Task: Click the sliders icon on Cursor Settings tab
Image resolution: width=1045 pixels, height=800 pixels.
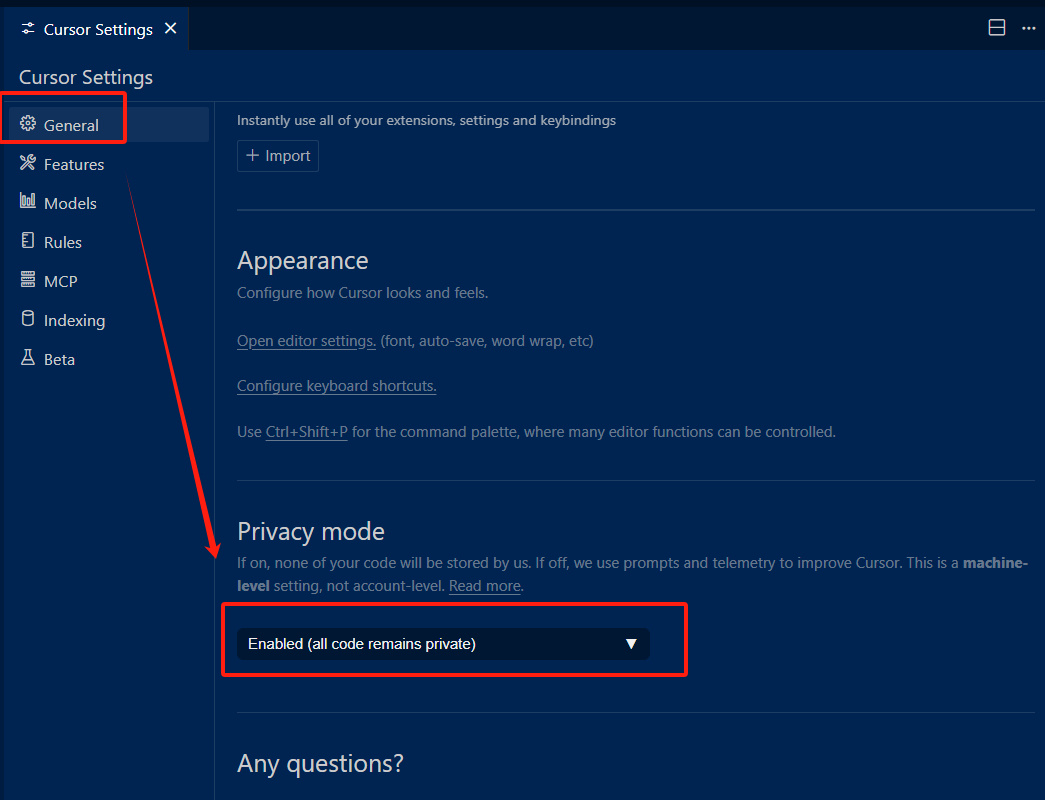Action: pyautogui.click(x=27, y=28)
